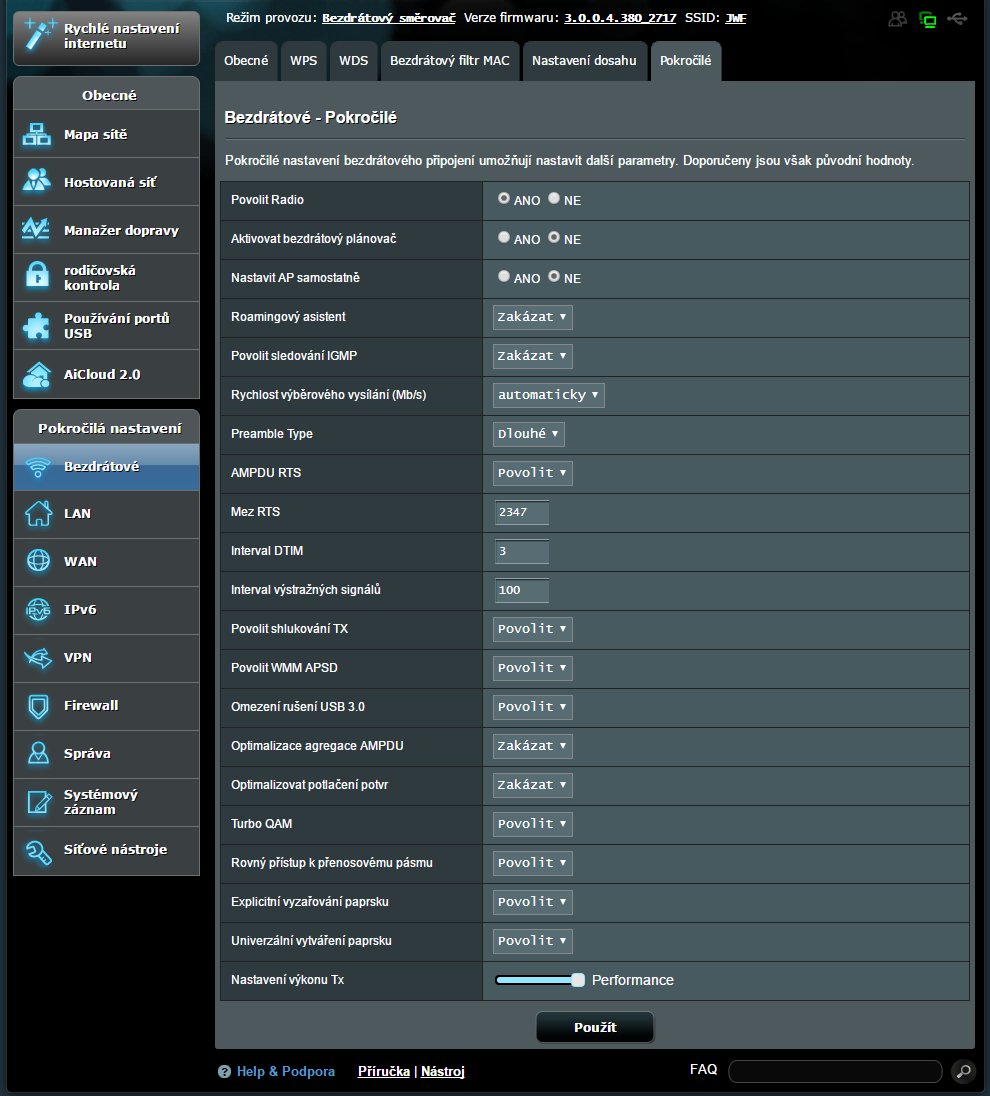Select NE for Povolit Radio
The width and height of the screenshot is (990, 1096).
point(554,199)
